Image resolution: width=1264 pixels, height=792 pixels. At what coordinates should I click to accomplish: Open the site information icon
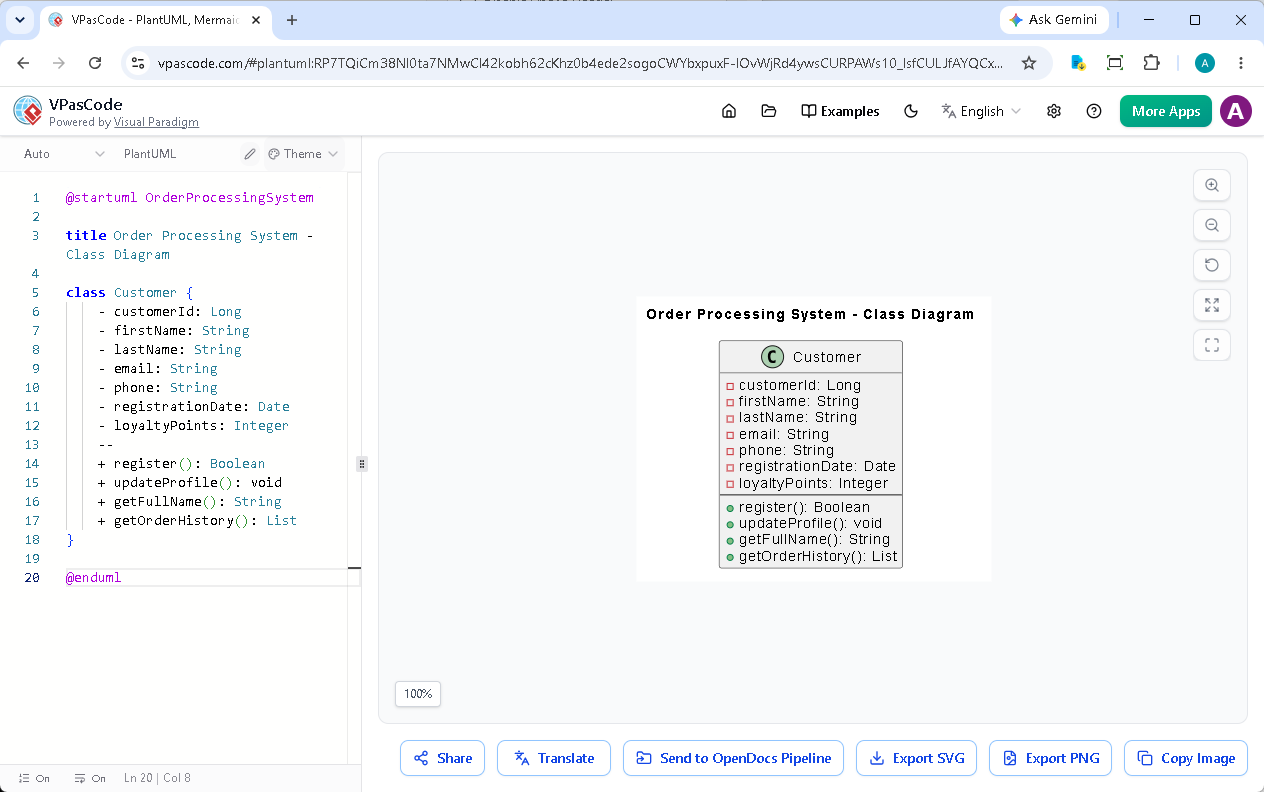coord(138,63)
